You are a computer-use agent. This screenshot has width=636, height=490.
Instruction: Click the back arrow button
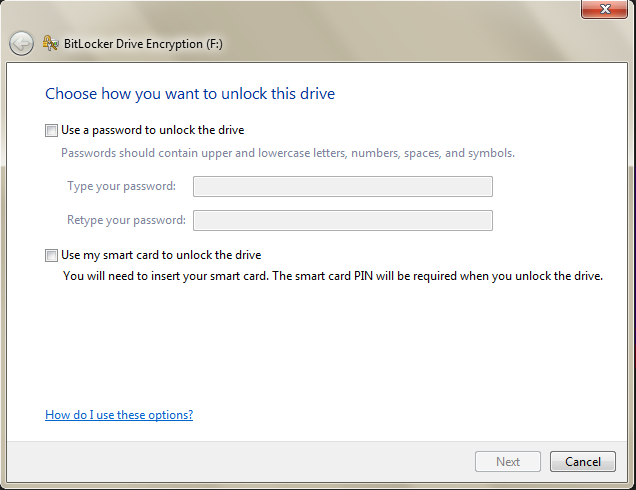[x=21, y=43]
